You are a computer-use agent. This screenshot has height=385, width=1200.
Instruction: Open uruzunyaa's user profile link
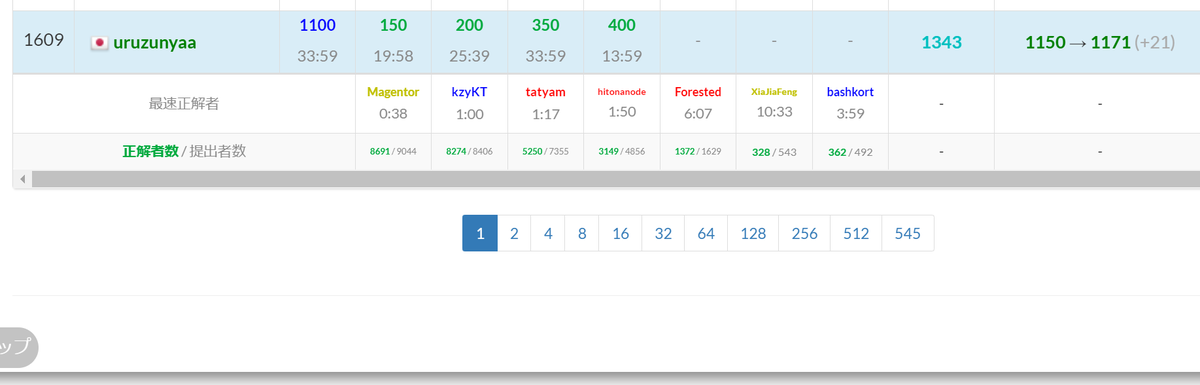155,42
